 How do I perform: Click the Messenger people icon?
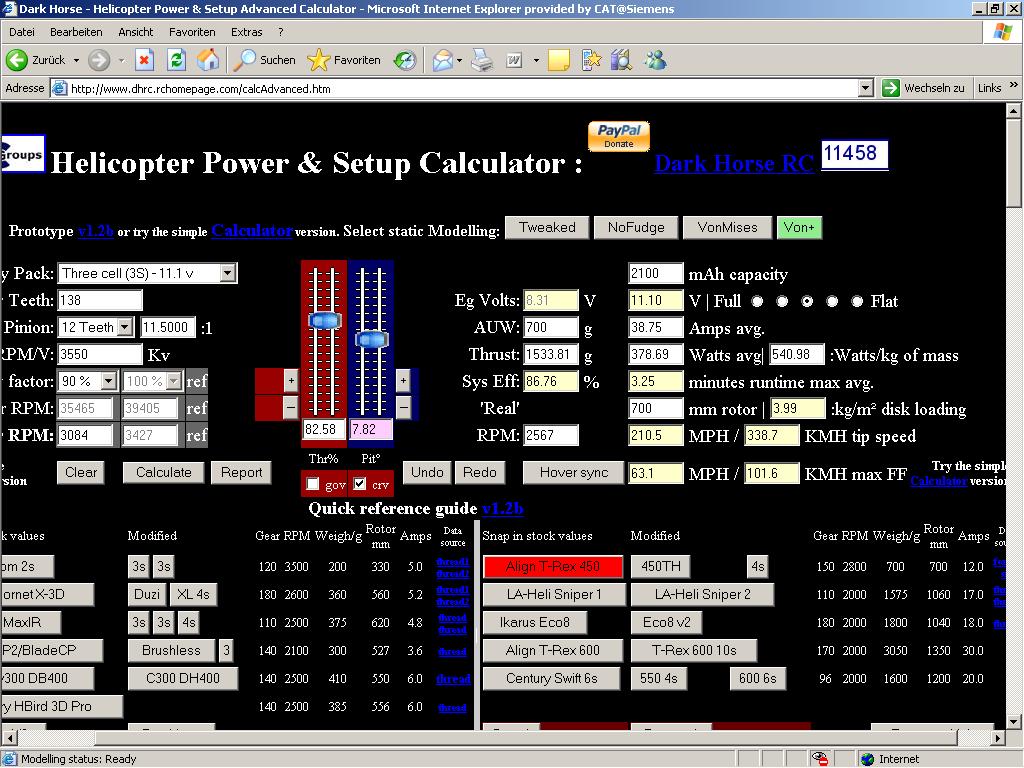click(x=654, y=60)
